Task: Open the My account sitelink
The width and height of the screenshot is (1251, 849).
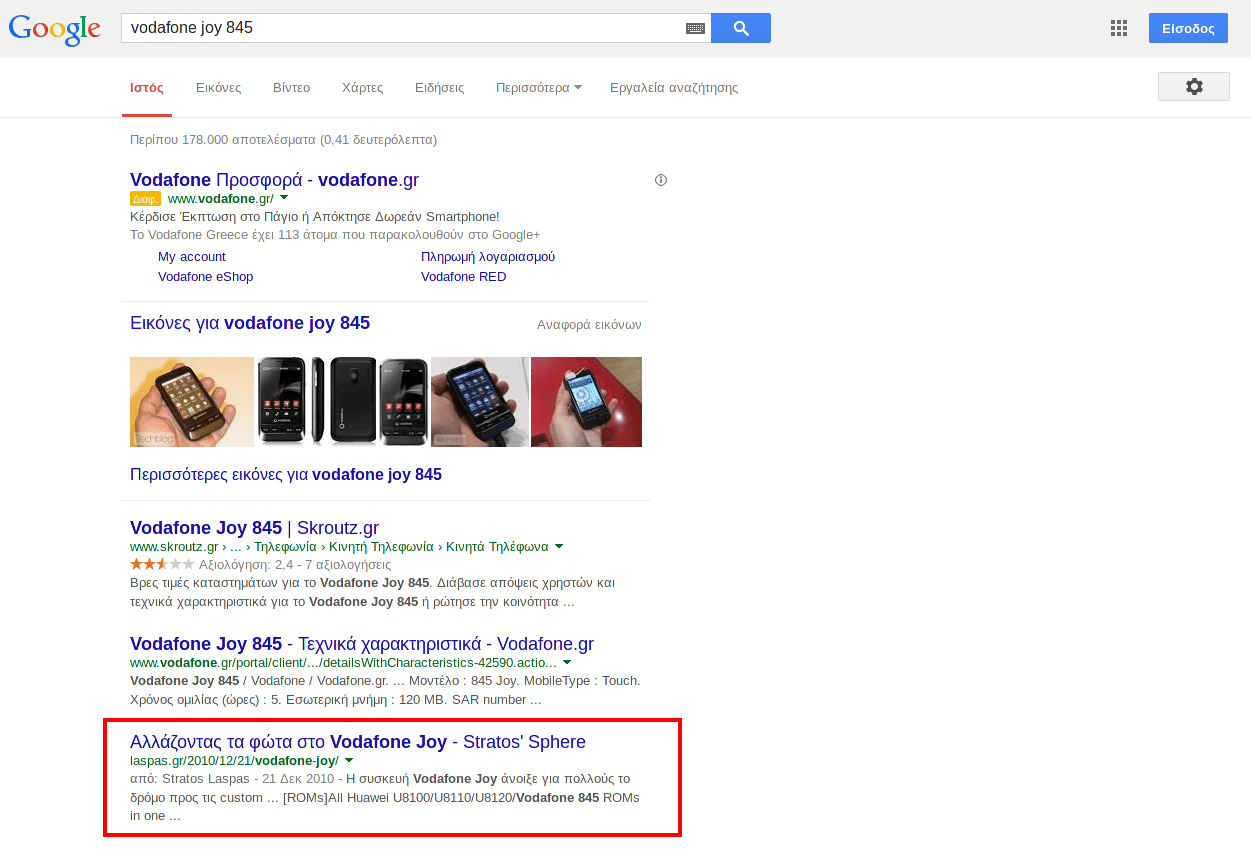Action: (192, 257)
